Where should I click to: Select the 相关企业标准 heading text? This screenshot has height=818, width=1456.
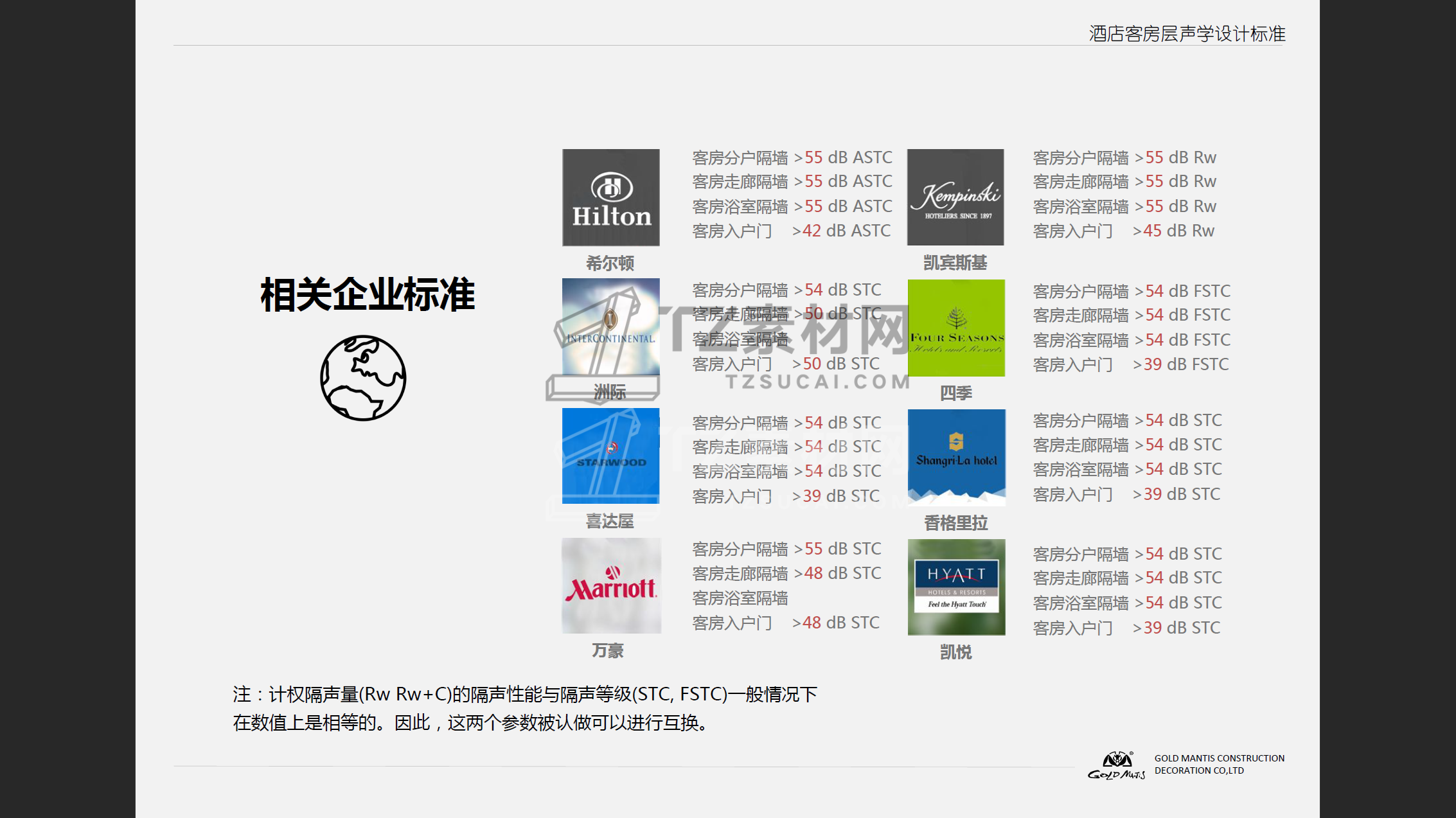(x=367, y=296)
